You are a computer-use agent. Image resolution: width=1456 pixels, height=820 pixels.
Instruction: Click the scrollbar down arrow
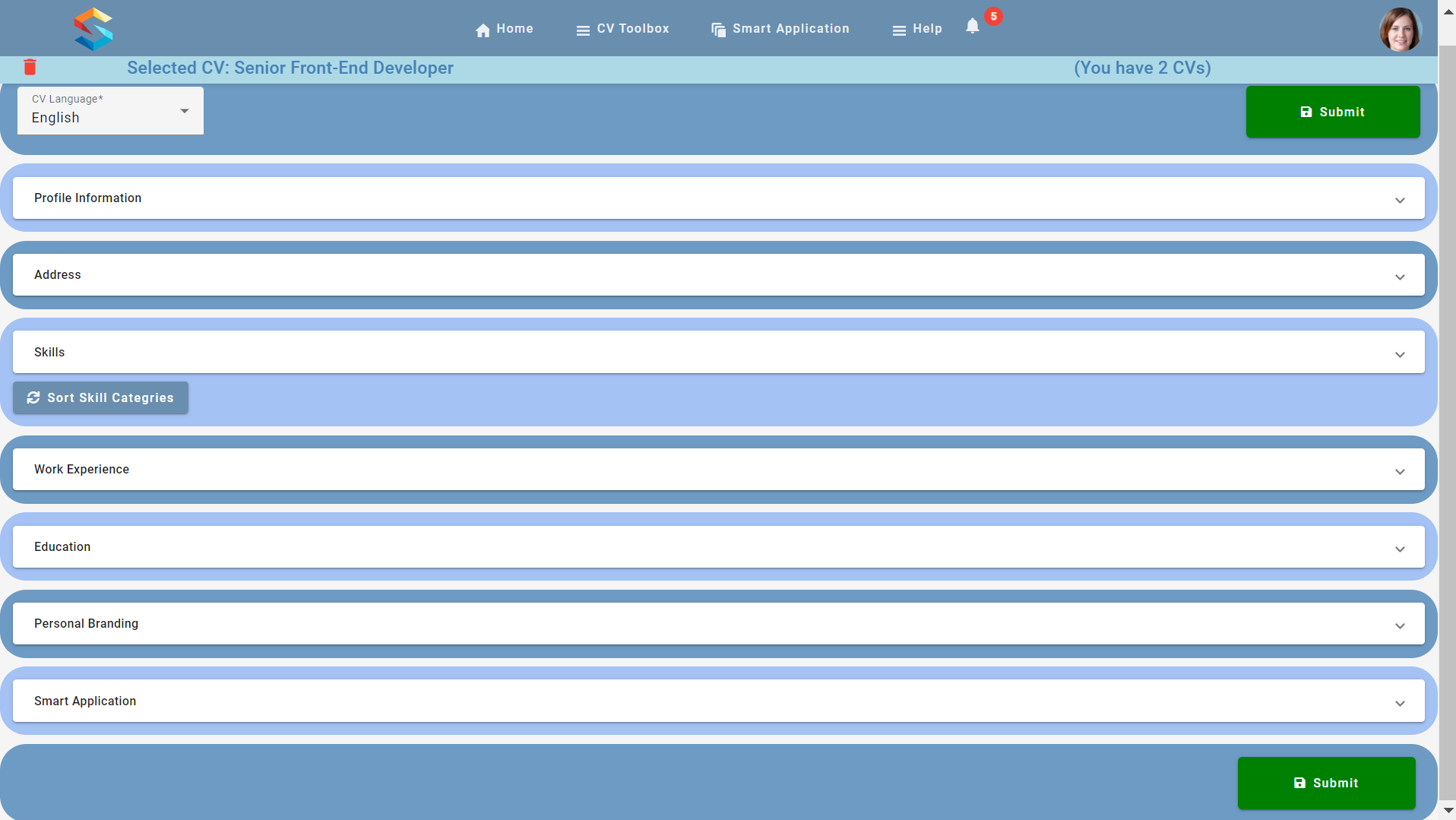click(1448, 811)
